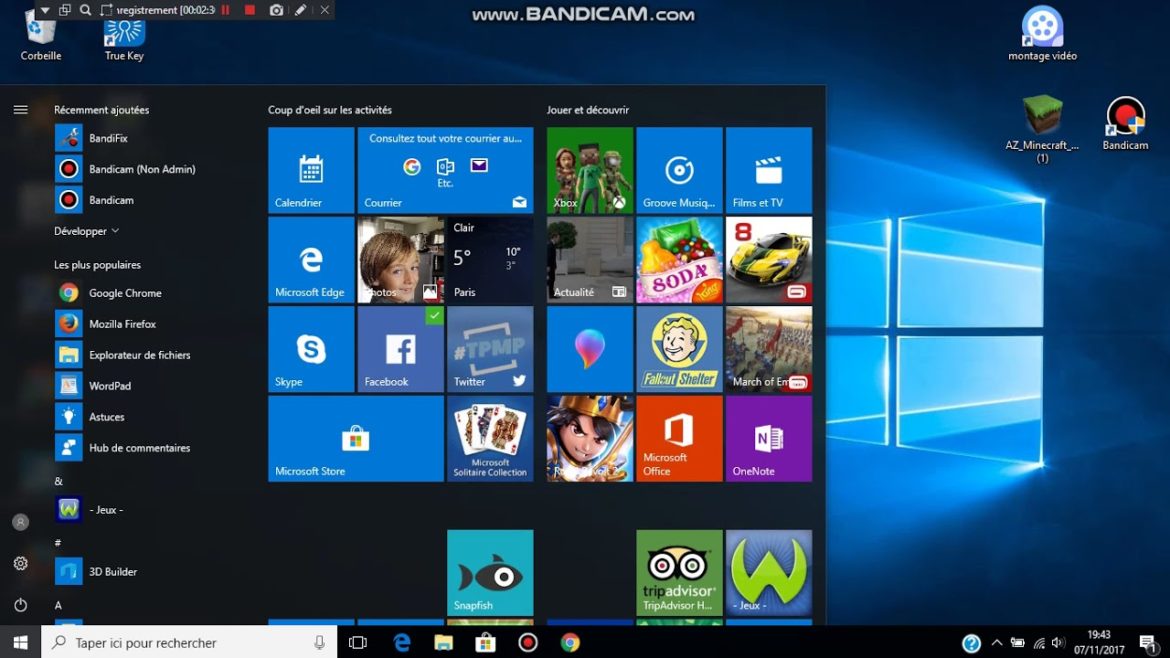Open the Groove Musique tile
Screen dimensions: 1170x658
(679, 170)
